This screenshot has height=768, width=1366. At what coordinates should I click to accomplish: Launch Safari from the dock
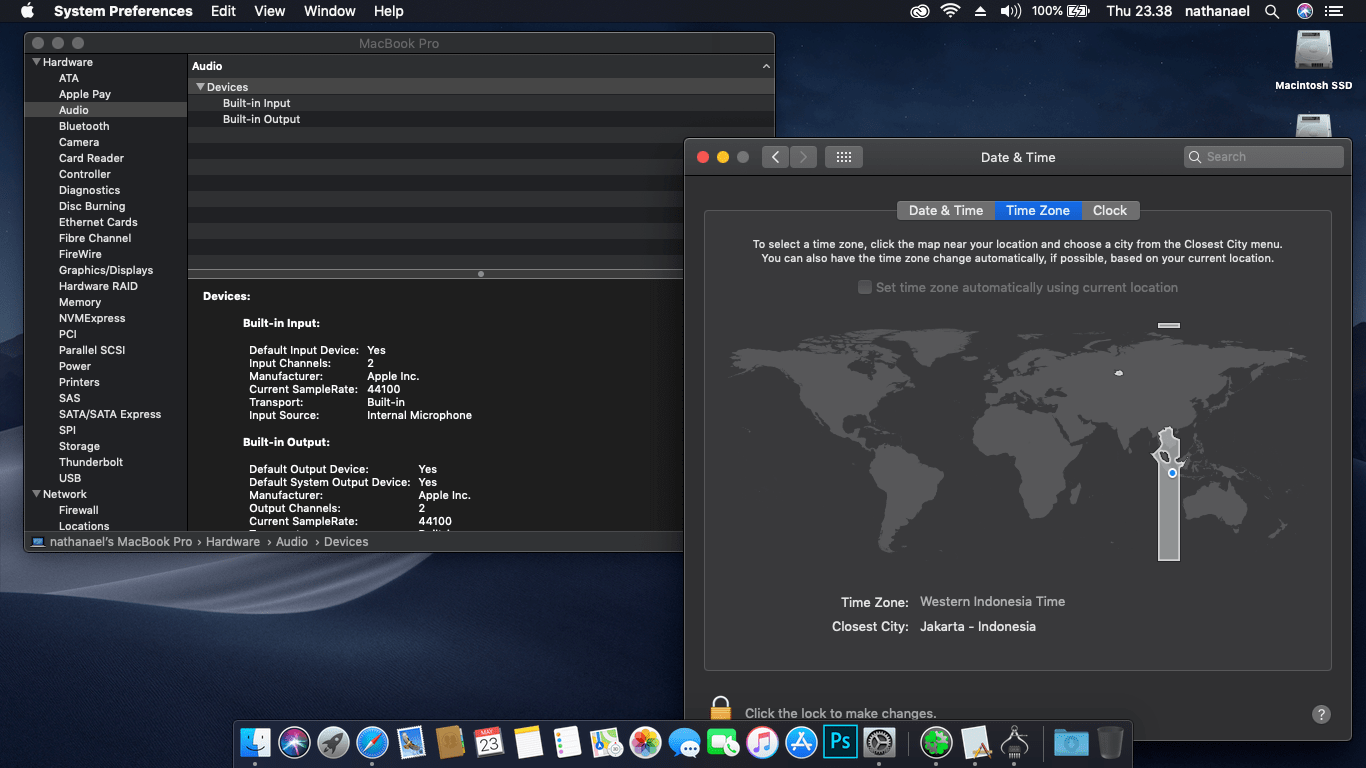click(x=372, y=742)
